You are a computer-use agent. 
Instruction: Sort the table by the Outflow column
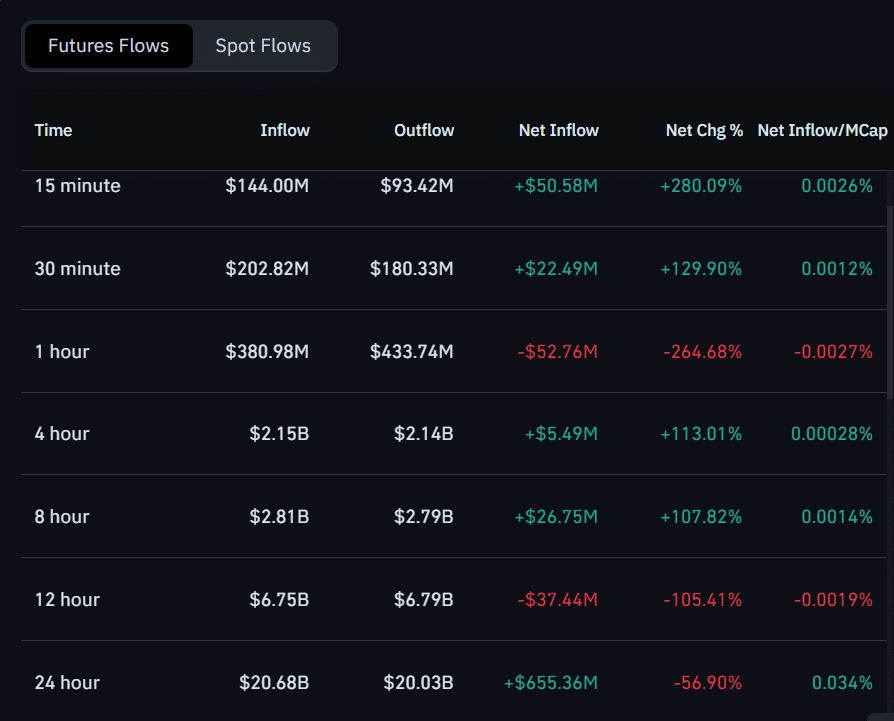(x=423, y=130)
